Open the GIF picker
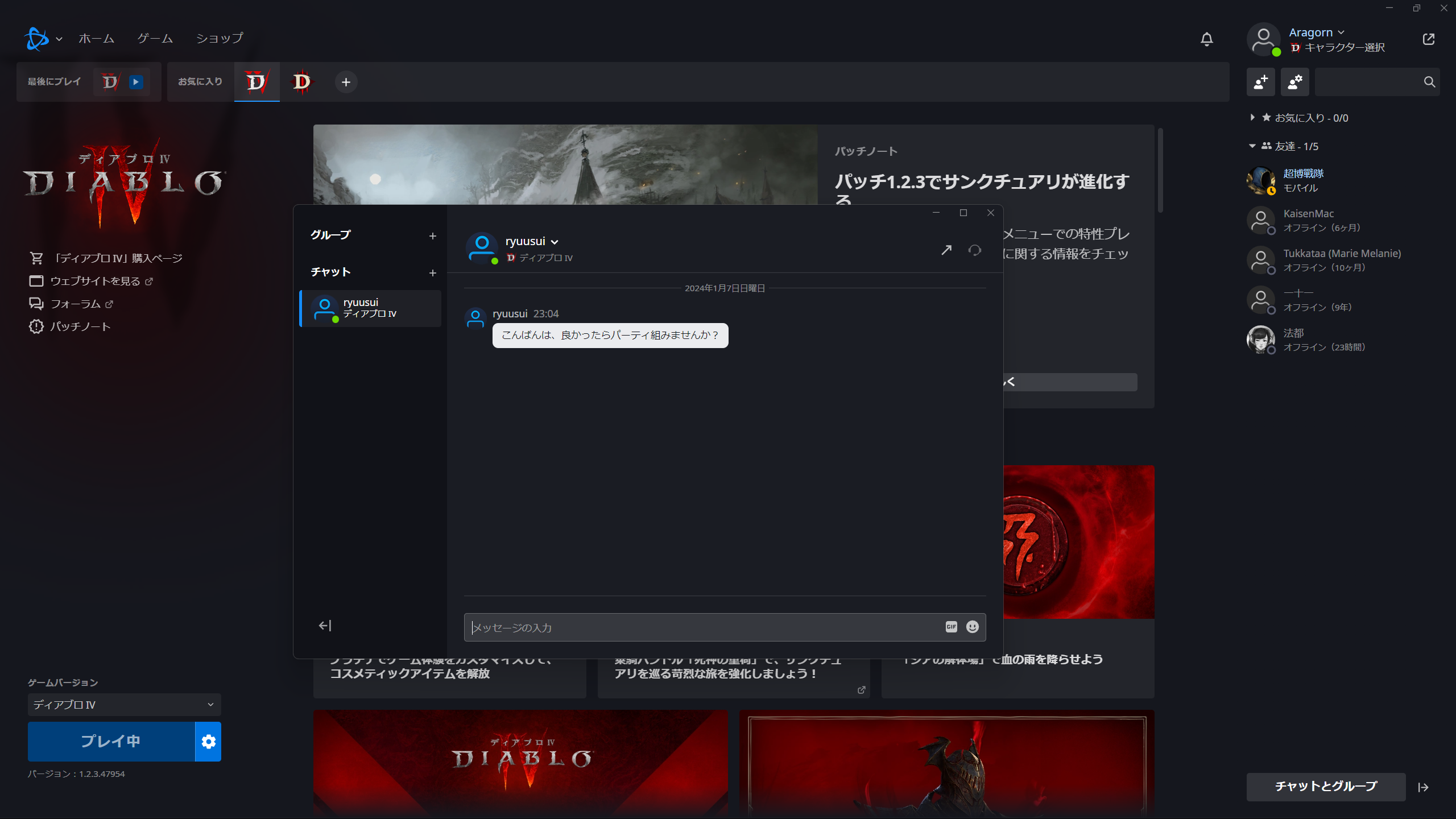 (x=952, y=627)
